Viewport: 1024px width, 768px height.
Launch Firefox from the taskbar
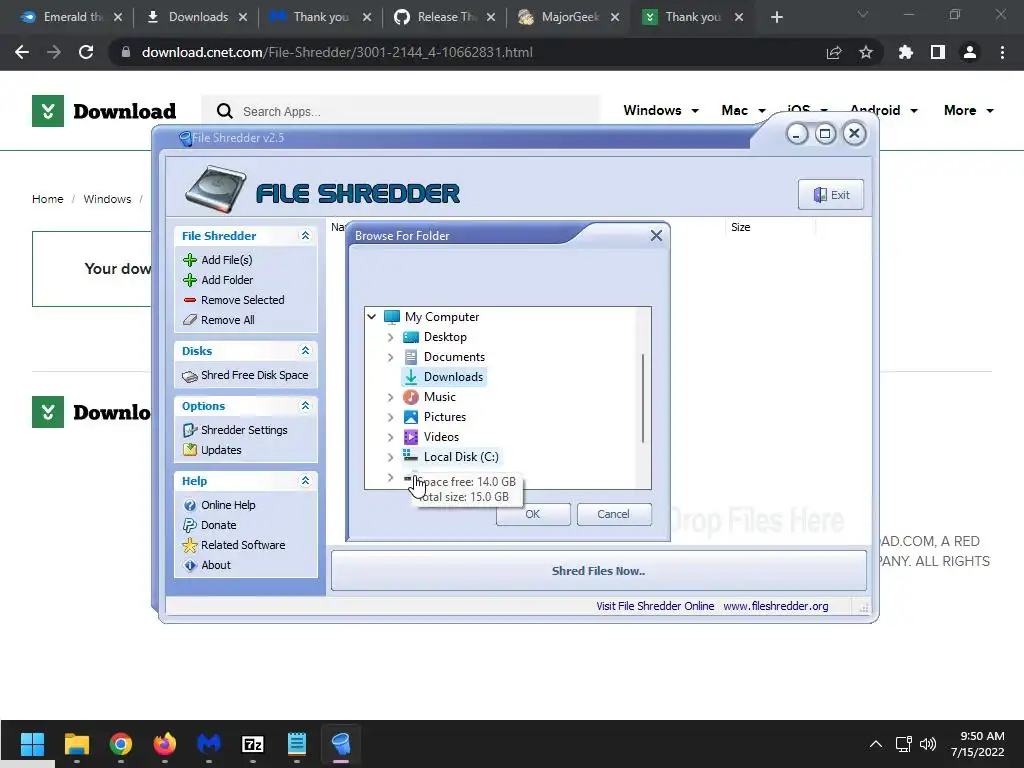coord(165,744)
